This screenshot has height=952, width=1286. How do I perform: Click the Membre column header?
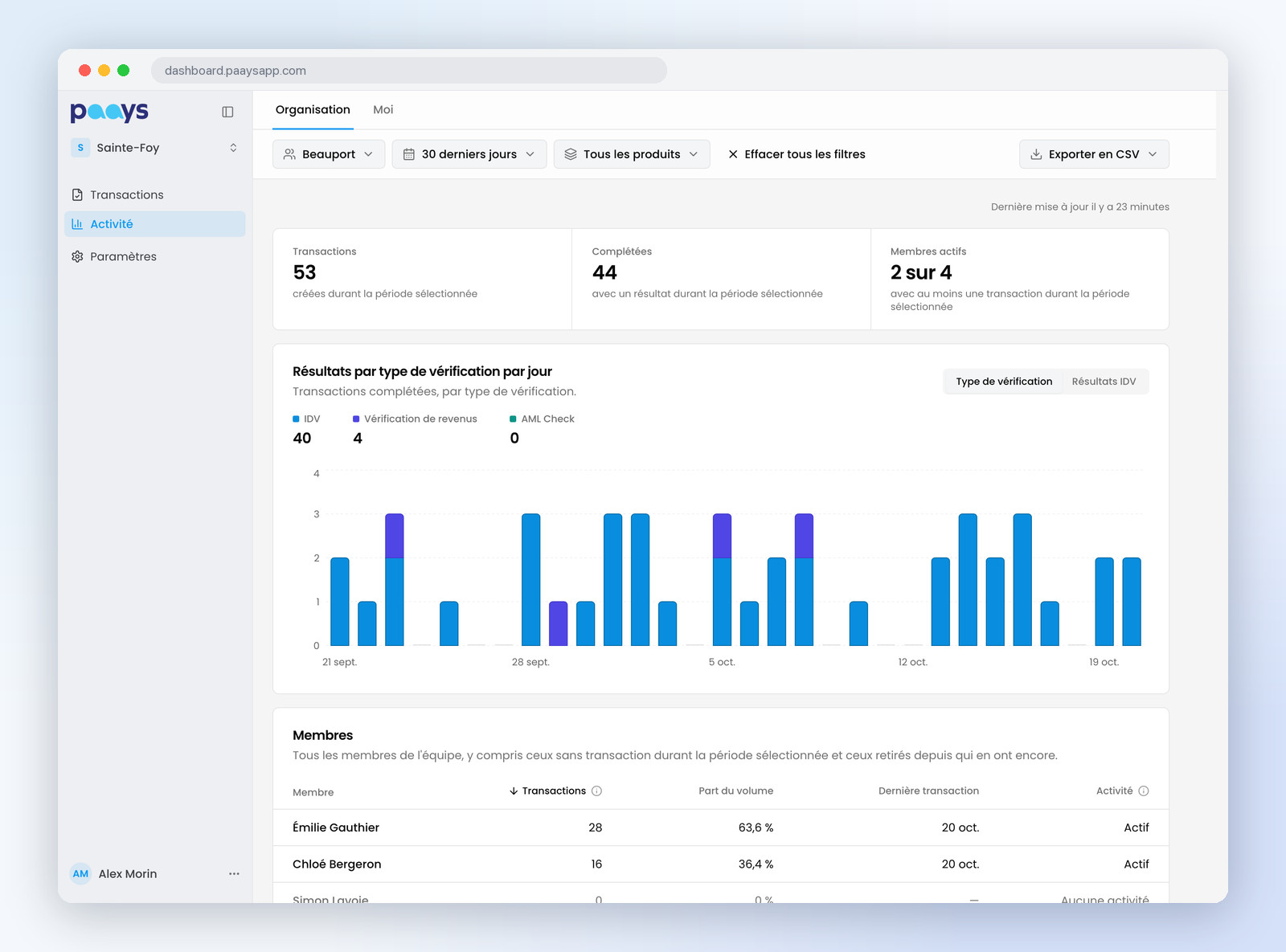click(x=313, y=792)
